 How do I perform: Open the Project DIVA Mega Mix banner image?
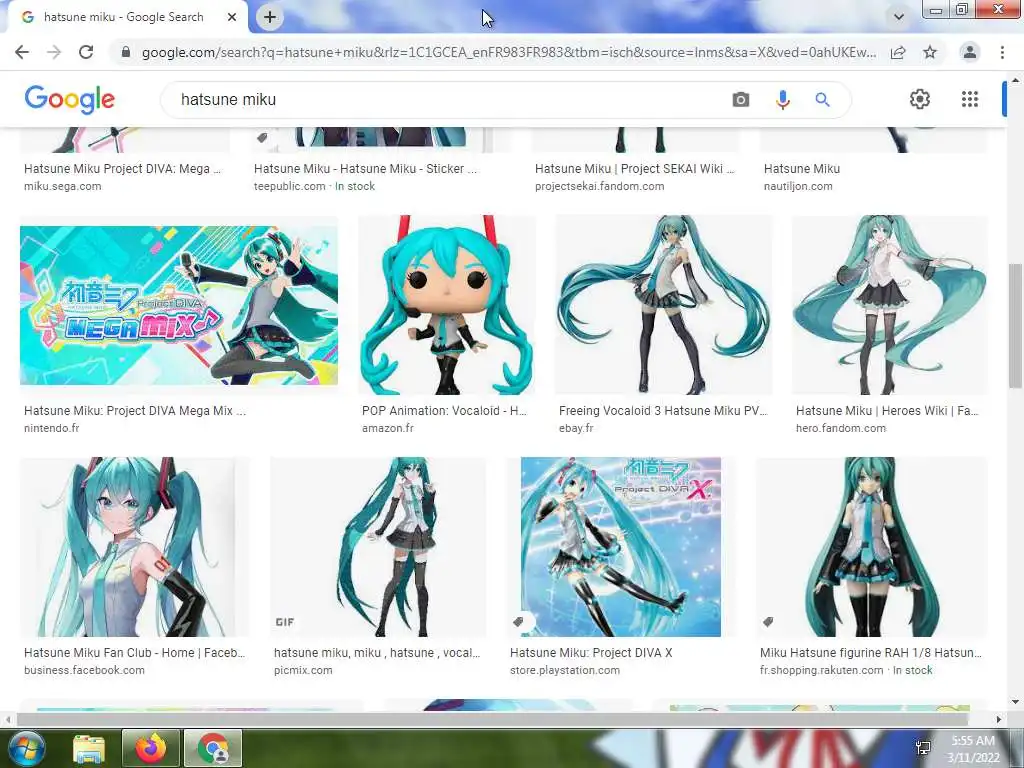179,306
